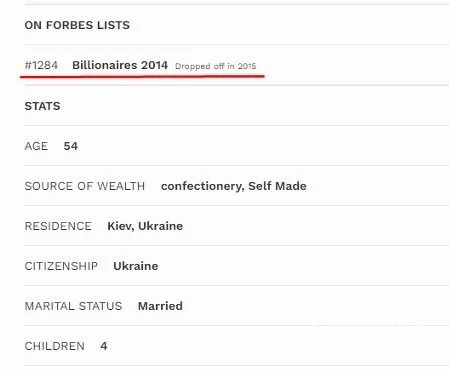449x371 pixels.
Task: Select the RESIDENCE label
Action: point(58,226)
